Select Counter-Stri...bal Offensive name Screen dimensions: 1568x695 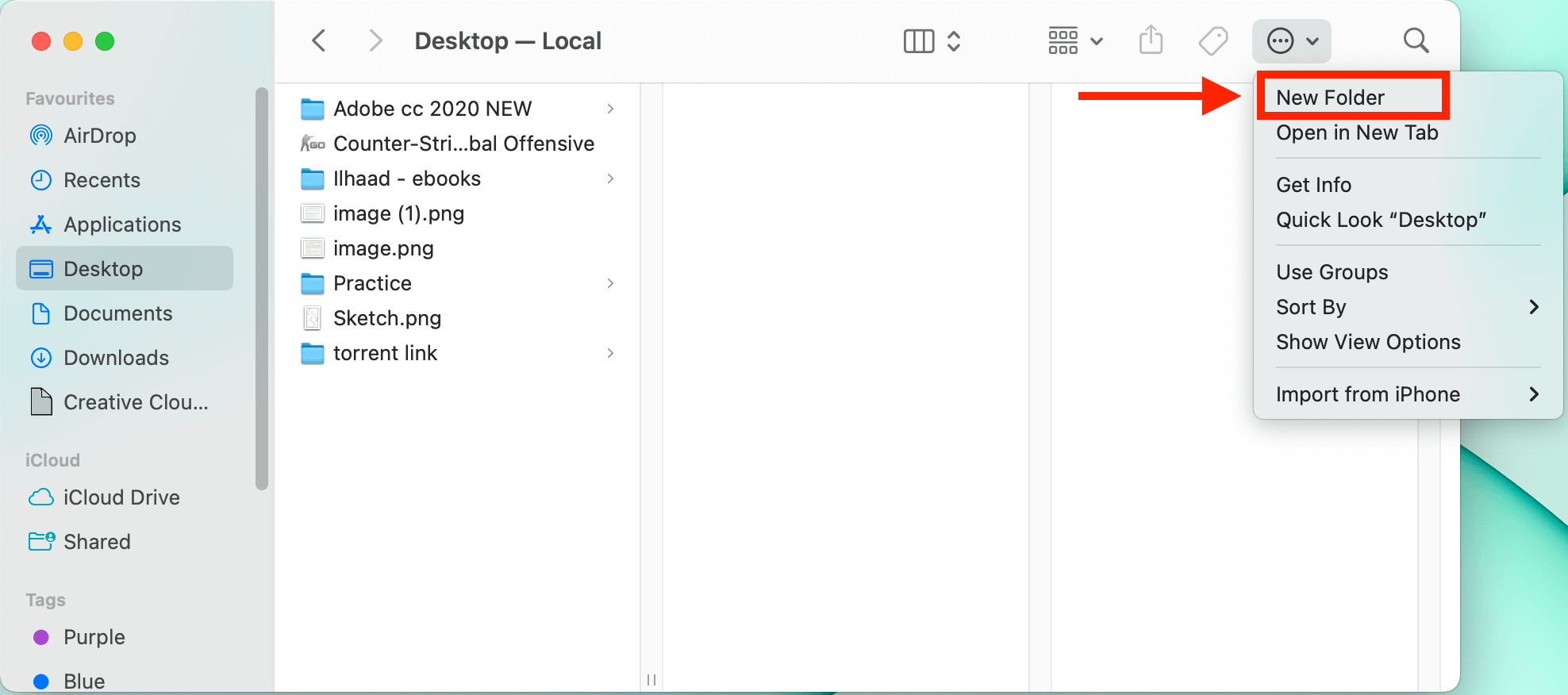coord(463,144)
